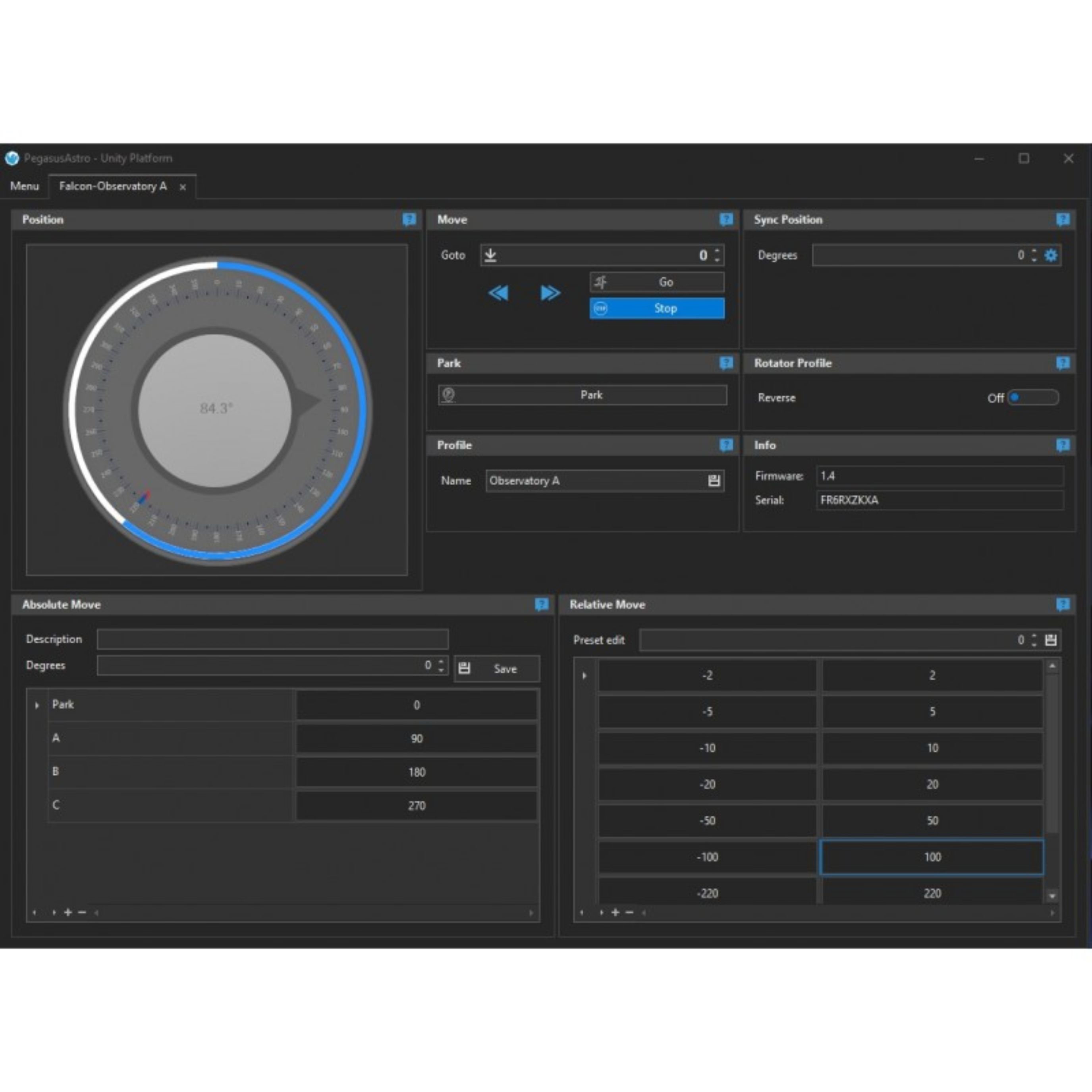Rotate counter-clockwise with the double left arrow

click(x=498, y=293)
